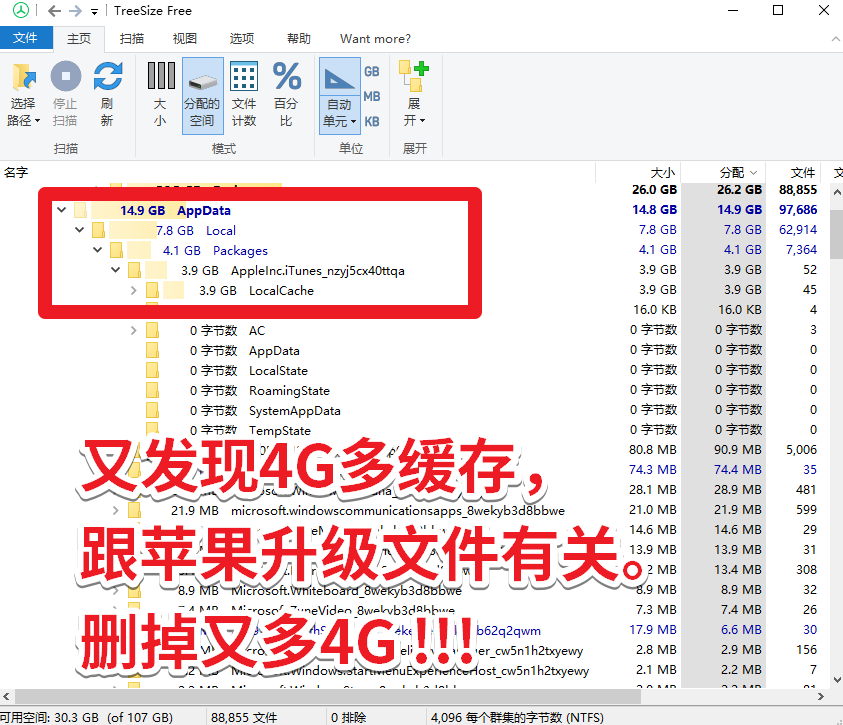This screenshot has width=843, height=725.
Task: Expand the AC folder node
Action: pyautogui.click(x=133, y=330)
